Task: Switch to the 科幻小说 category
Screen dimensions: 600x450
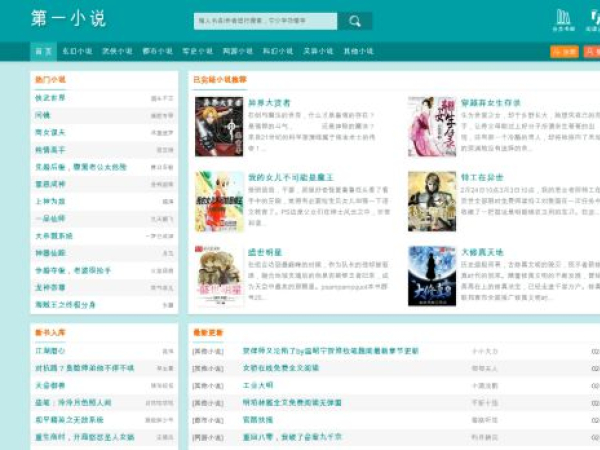Action: pos(278,51)
